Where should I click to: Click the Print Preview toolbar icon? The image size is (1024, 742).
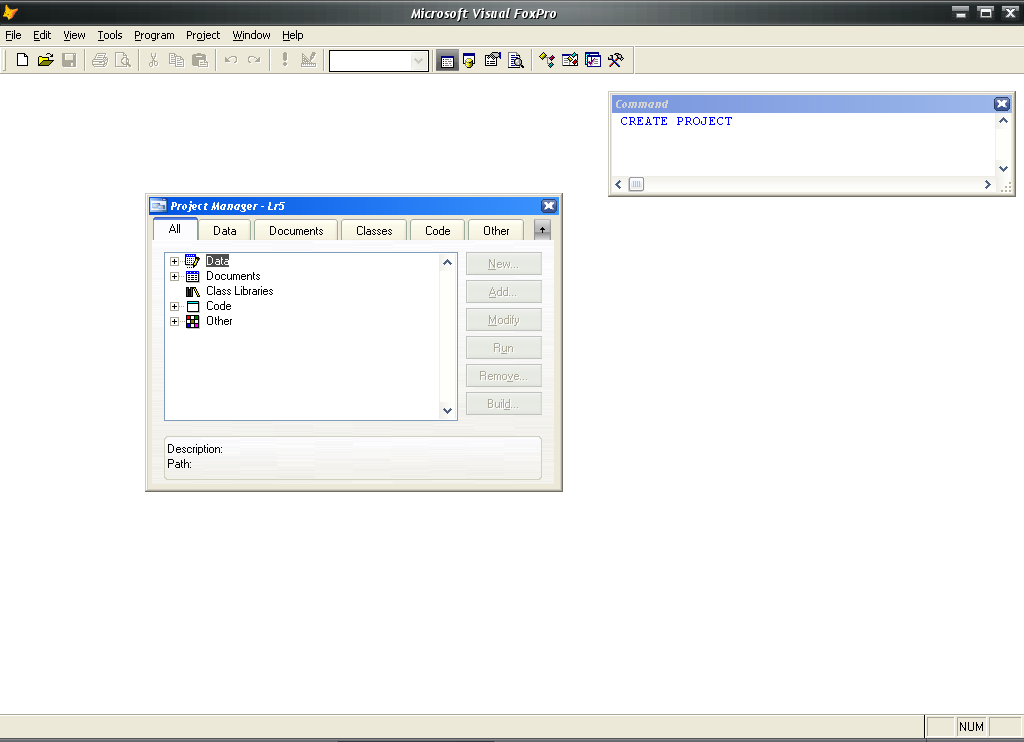pyautogui.click(x=123, y=60)
